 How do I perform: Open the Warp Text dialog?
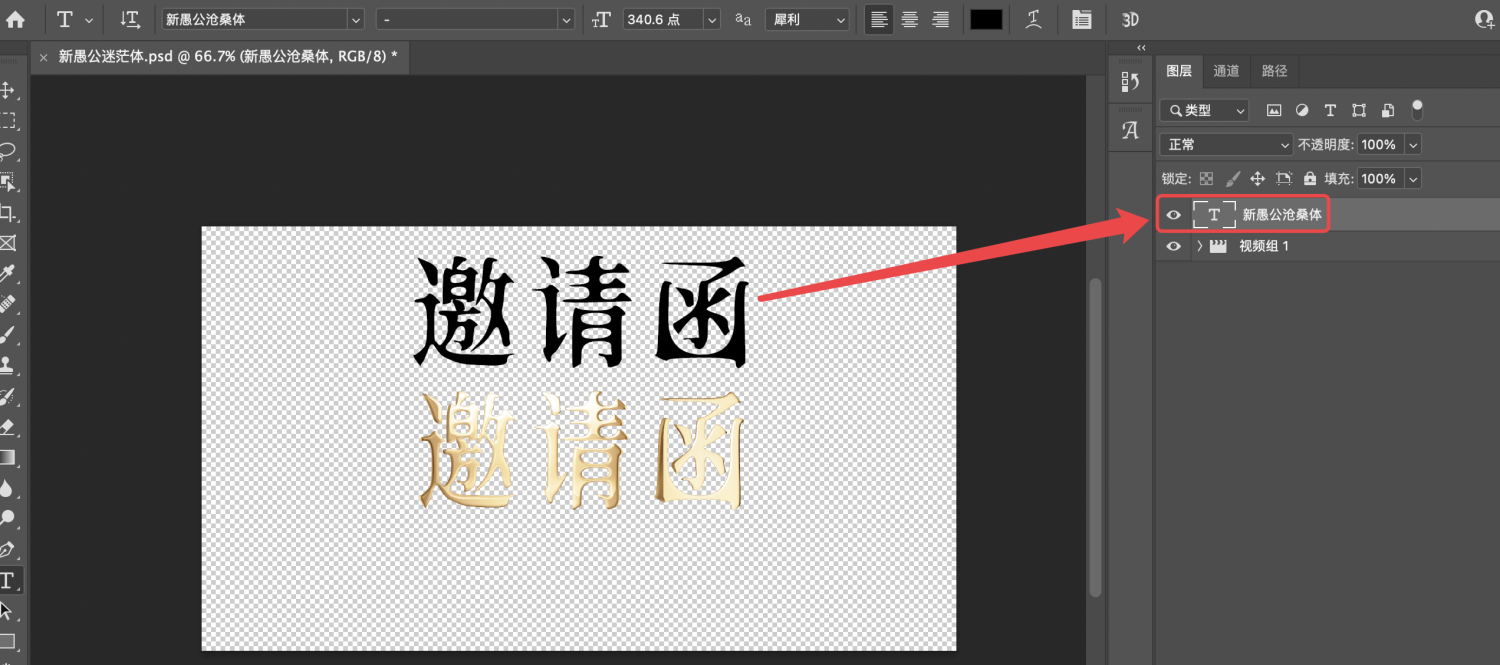click(1035, 19)
